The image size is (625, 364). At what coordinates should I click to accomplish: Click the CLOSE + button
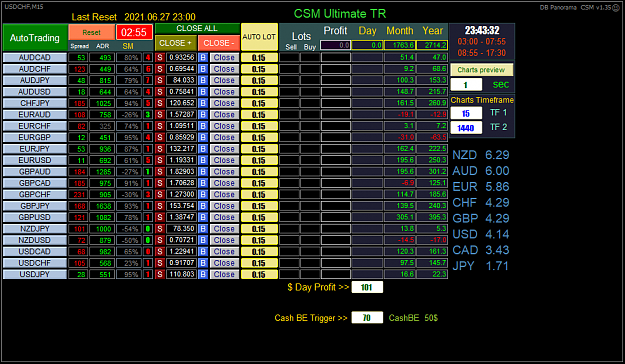pos(175,43)
